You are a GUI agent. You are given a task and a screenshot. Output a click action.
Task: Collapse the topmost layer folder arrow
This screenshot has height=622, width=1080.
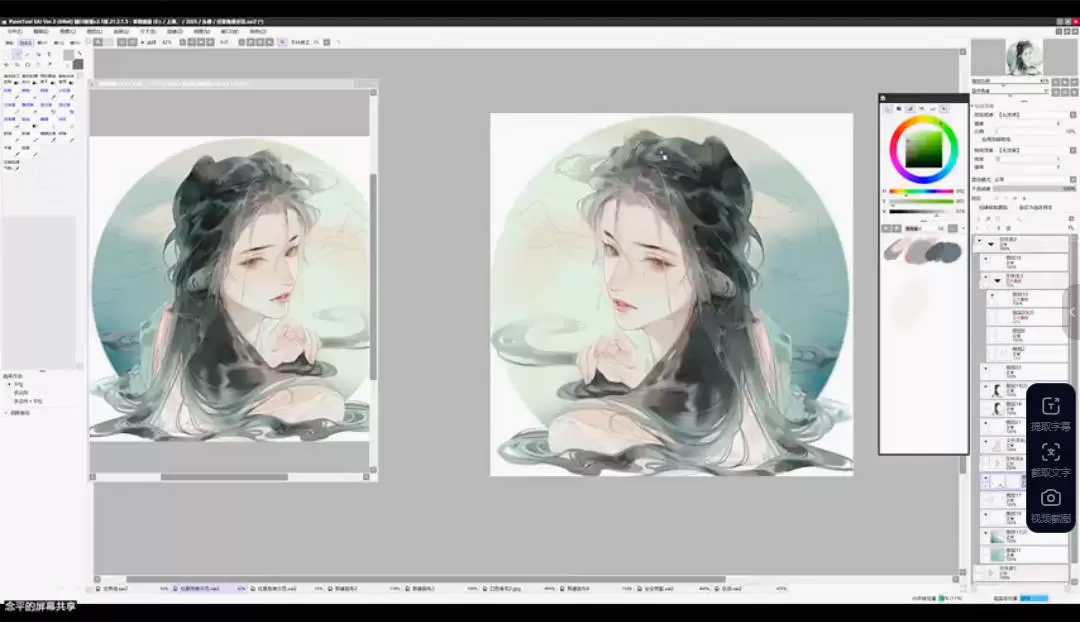(992, 242)
